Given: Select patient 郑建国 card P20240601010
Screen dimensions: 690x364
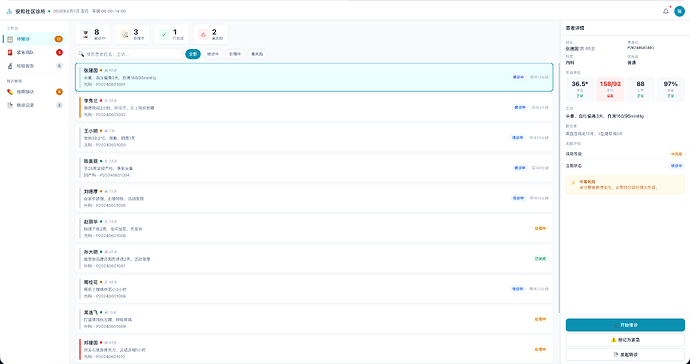Looking at the screenshot, I should point(314,349).
